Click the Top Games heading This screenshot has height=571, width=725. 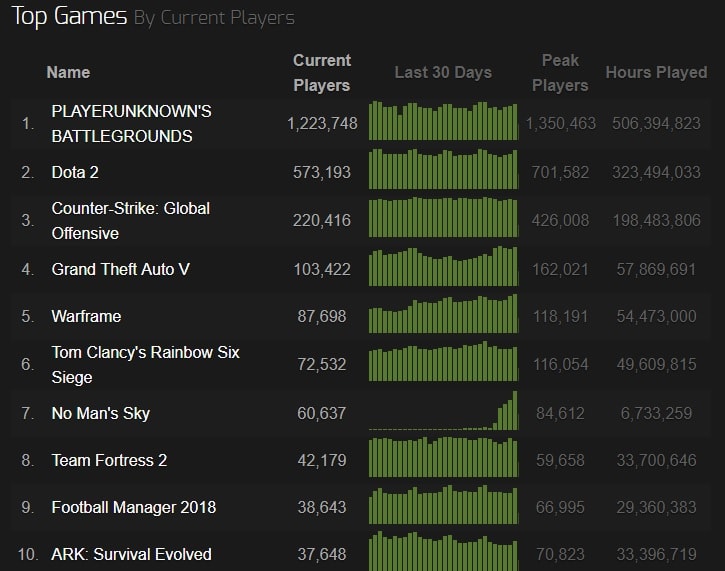tap(69, 17)
